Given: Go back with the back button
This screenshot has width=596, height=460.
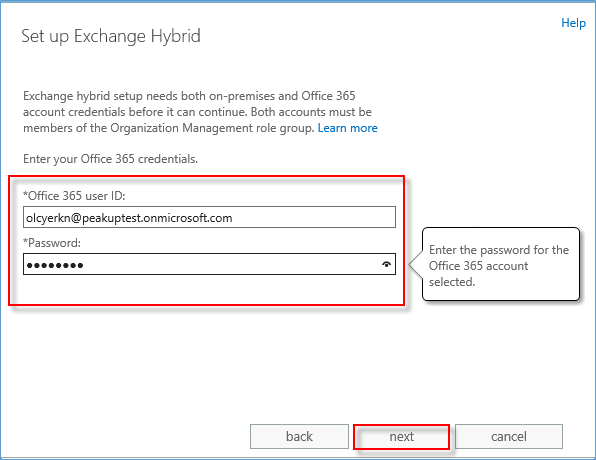Looking at the screenshot, I should click(x=299, y=436).
